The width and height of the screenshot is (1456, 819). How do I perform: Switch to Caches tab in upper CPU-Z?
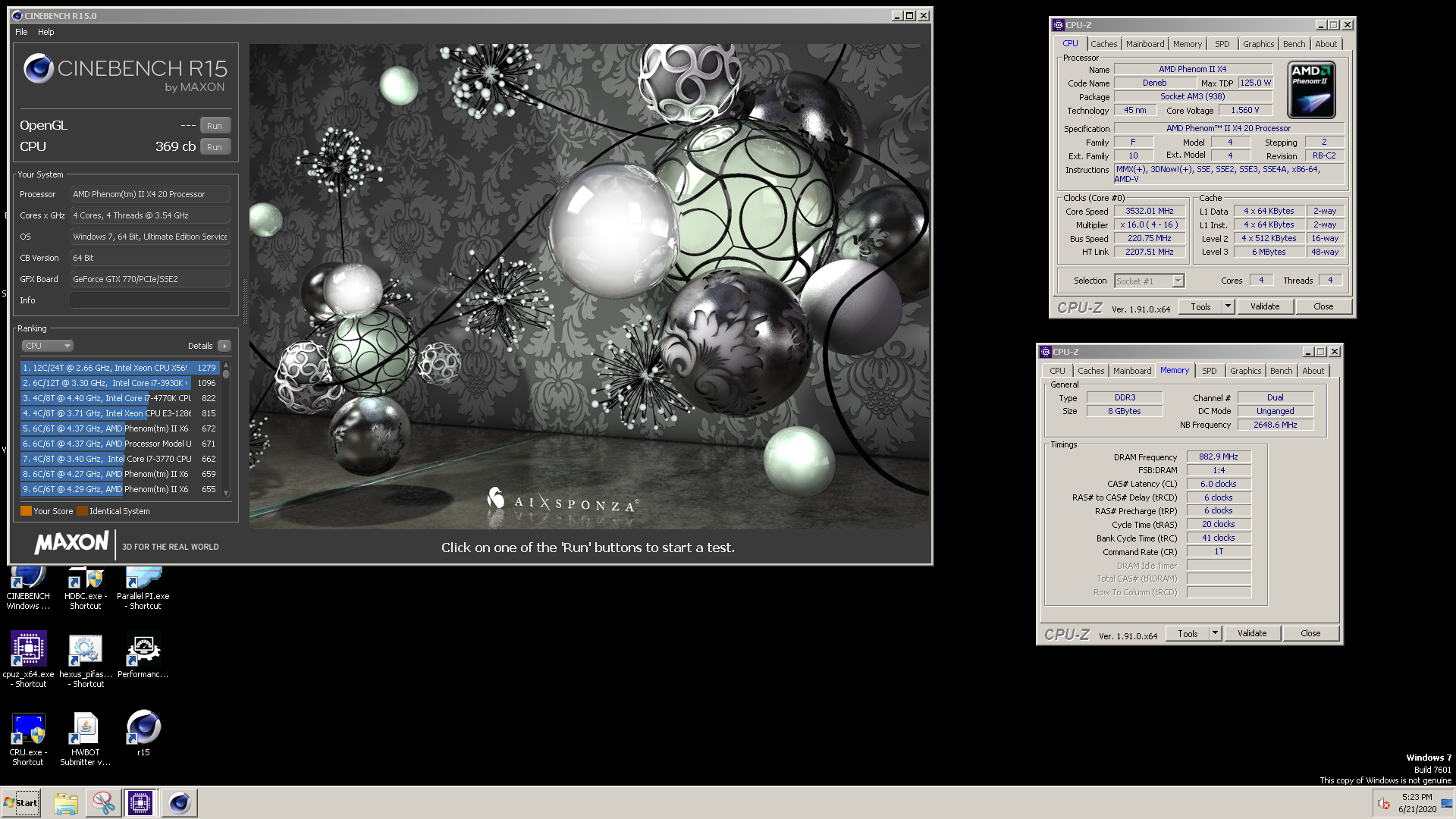pos(1104,44)
